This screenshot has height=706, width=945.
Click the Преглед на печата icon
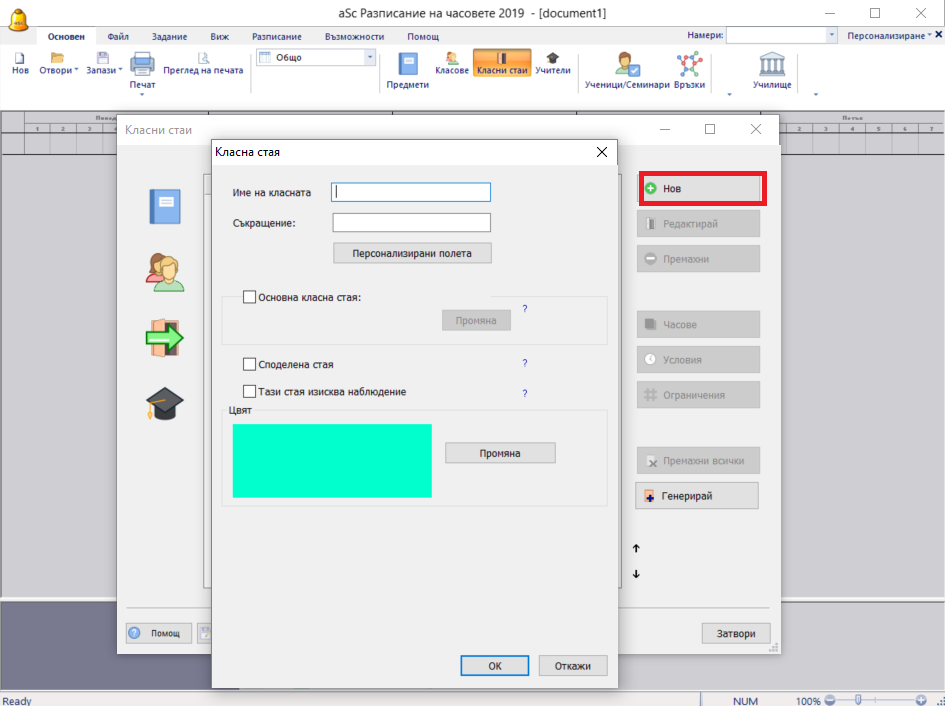point(203,63)
